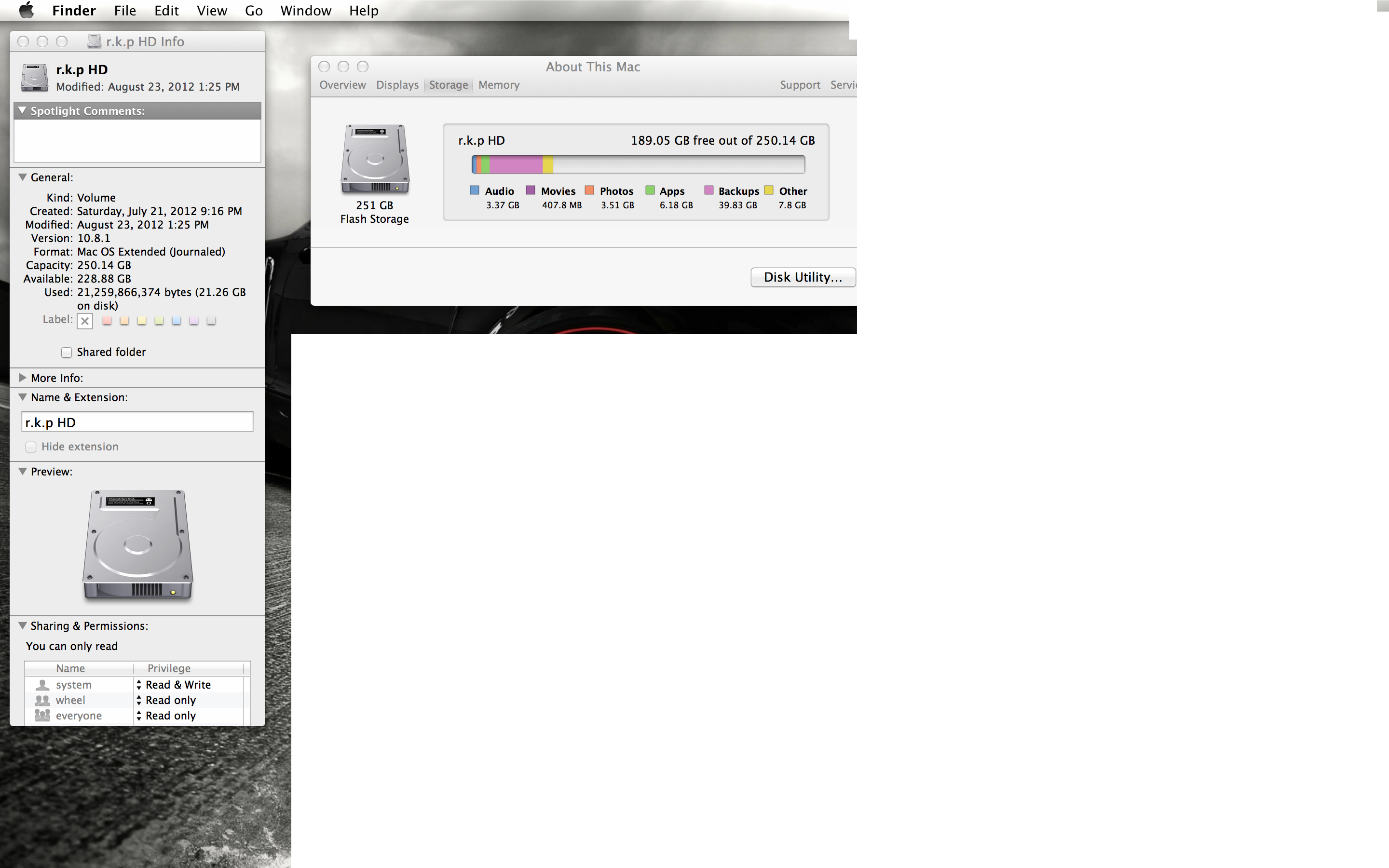Screen dimensions: 1389x868
Task: Select the everyone group icon
Action: [x=42, y=715]
